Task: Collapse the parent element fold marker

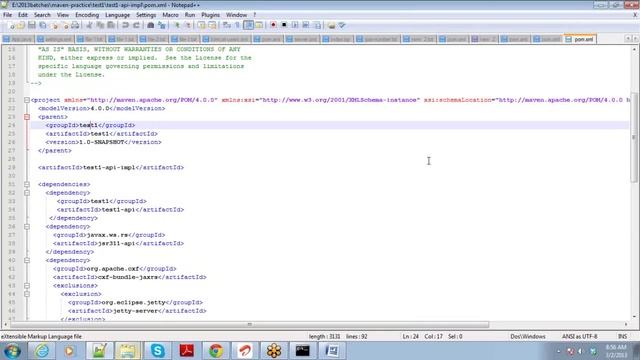Action: [x=27, y=117]
